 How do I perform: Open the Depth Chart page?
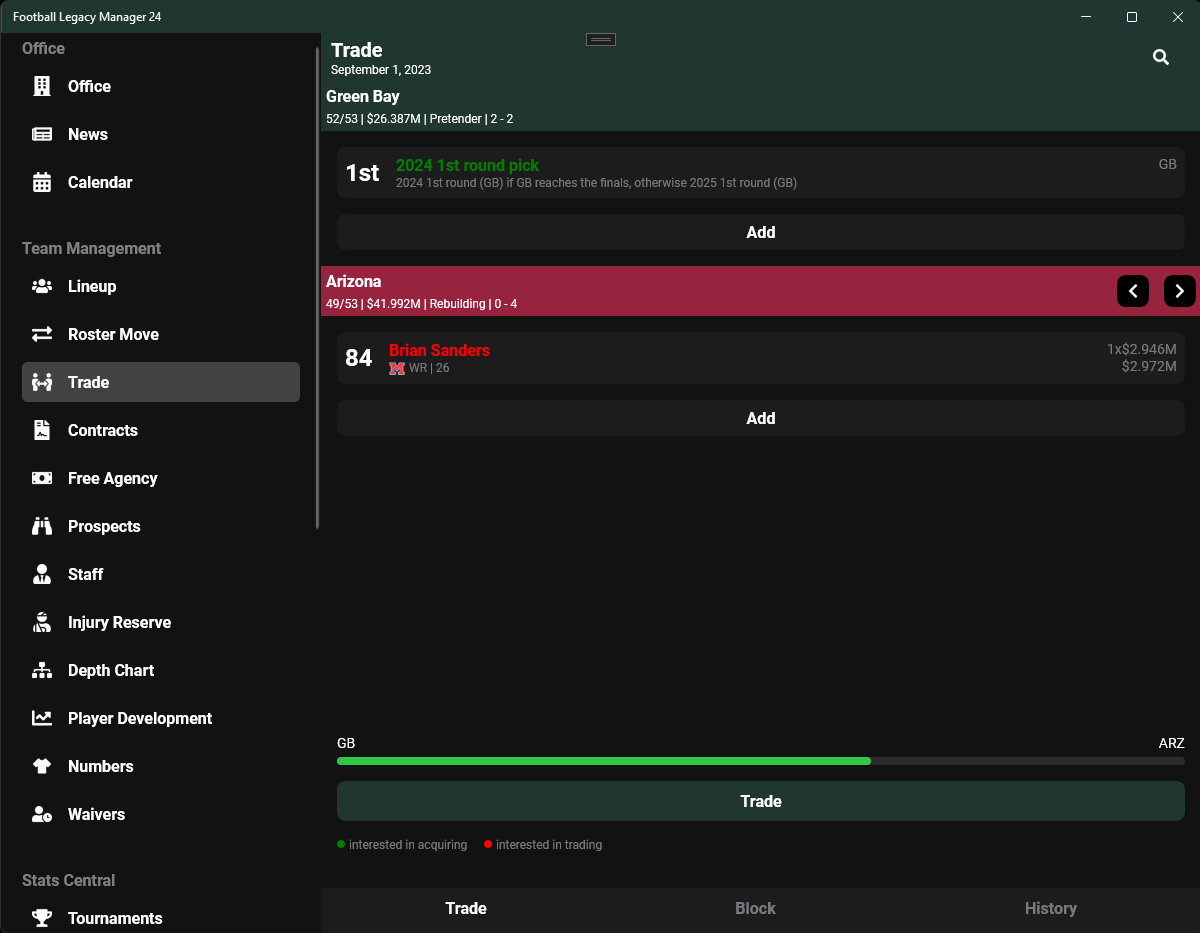click(161, 670)
